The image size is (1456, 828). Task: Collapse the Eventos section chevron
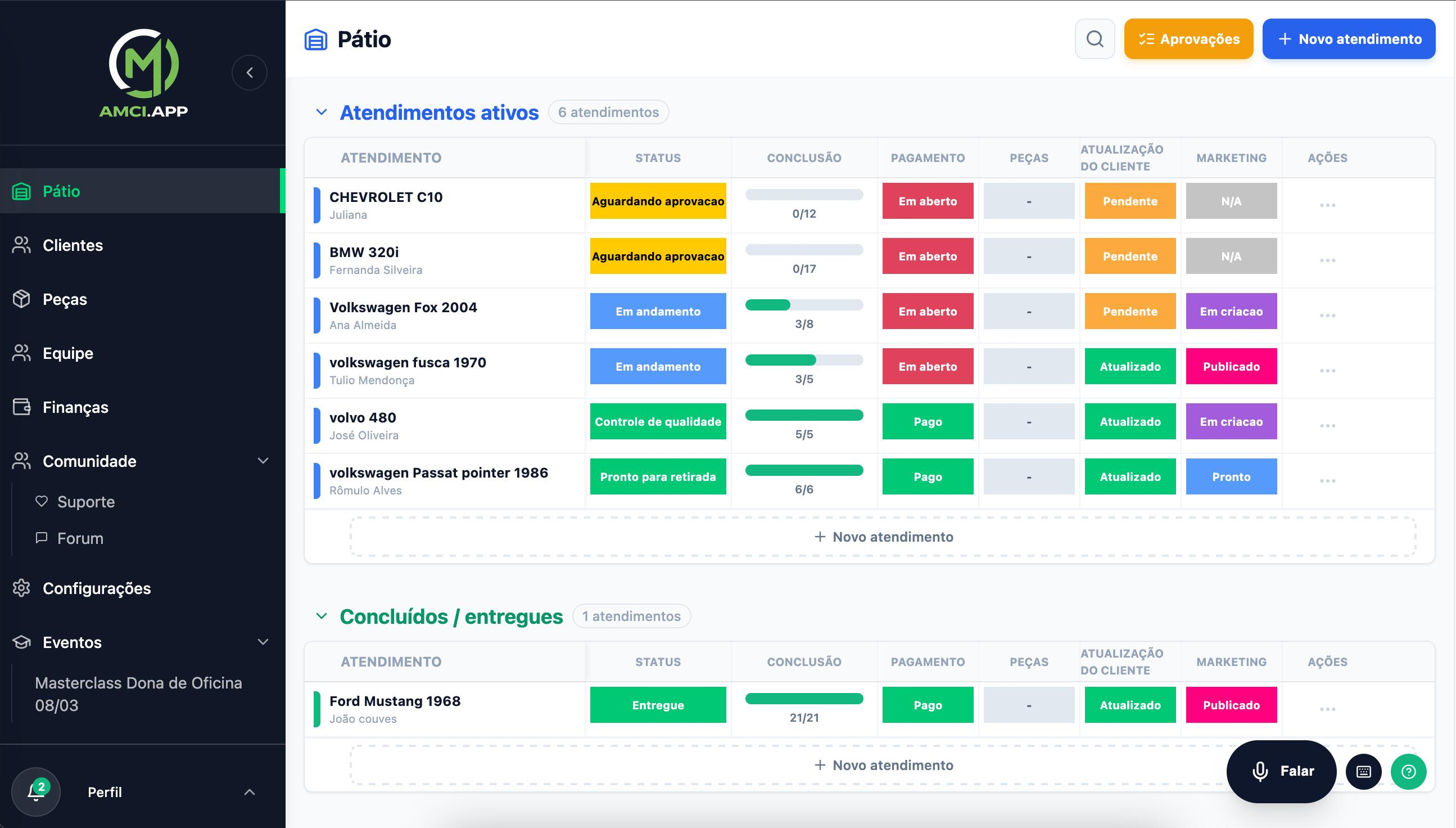pos(262,642)
